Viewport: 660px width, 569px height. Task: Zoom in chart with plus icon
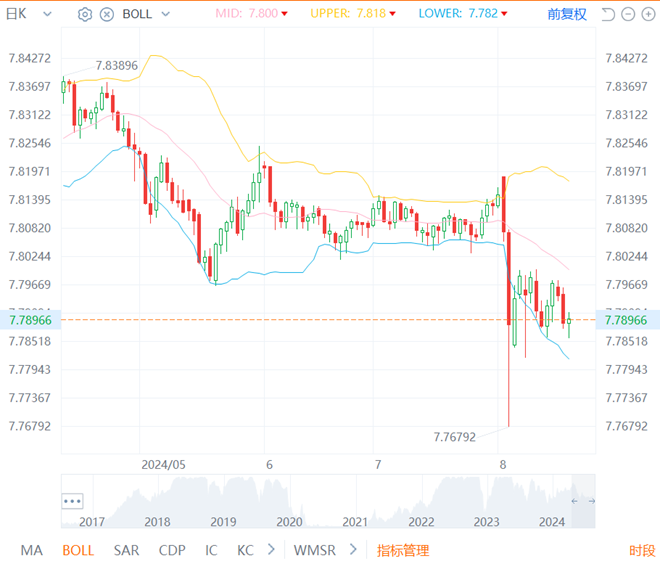click(x=647, y=15)
